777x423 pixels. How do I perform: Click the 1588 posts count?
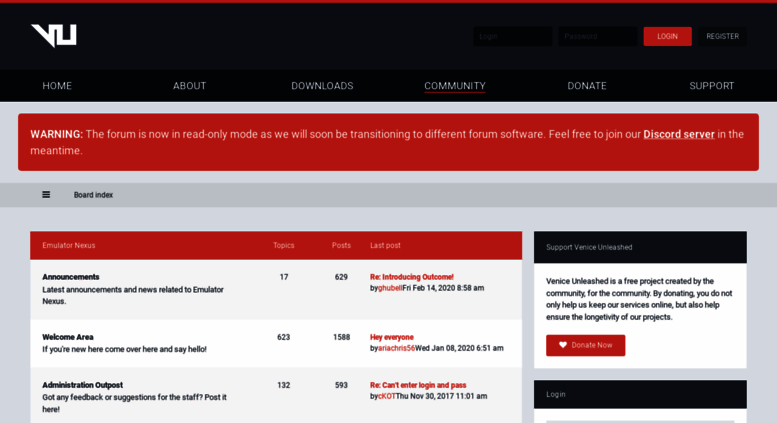coord(341,337)
